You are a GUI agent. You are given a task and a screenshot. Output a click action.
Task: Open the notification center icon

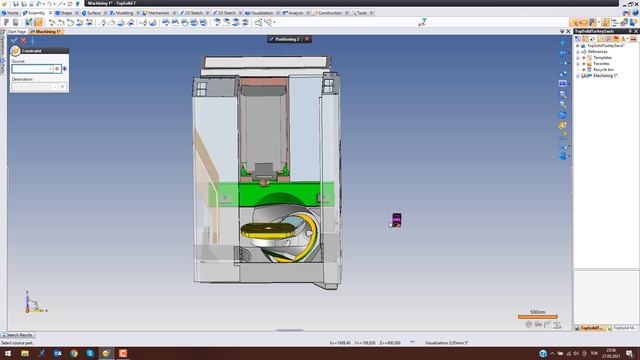coord(630,353)
